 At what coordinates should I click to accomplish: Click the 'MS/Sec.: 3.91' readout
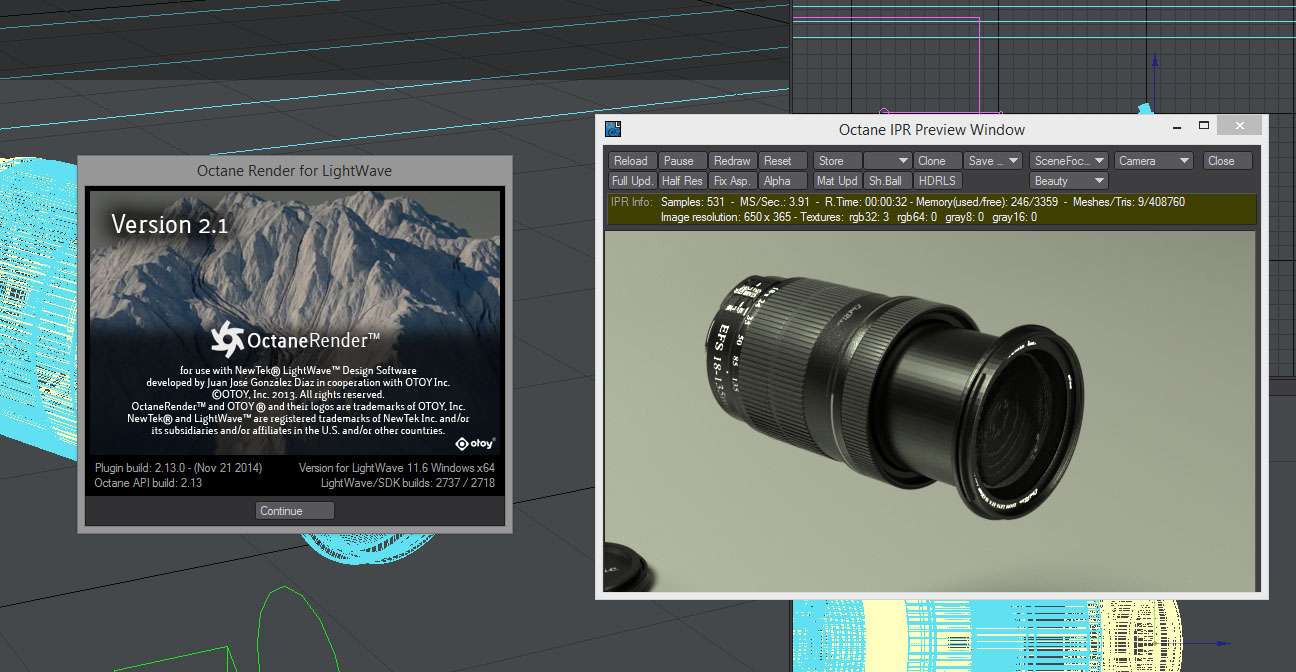[775, 202]
